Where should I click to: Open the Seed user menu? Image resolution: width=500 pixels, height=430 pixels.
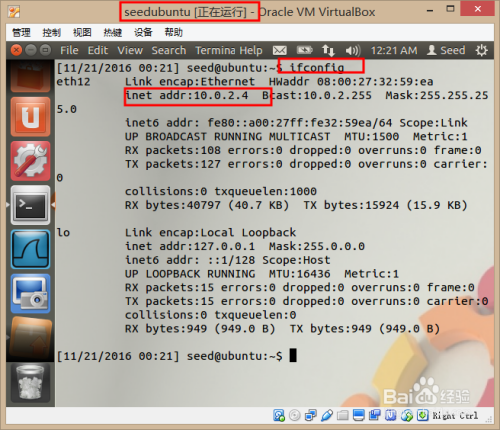pos(446,50)
